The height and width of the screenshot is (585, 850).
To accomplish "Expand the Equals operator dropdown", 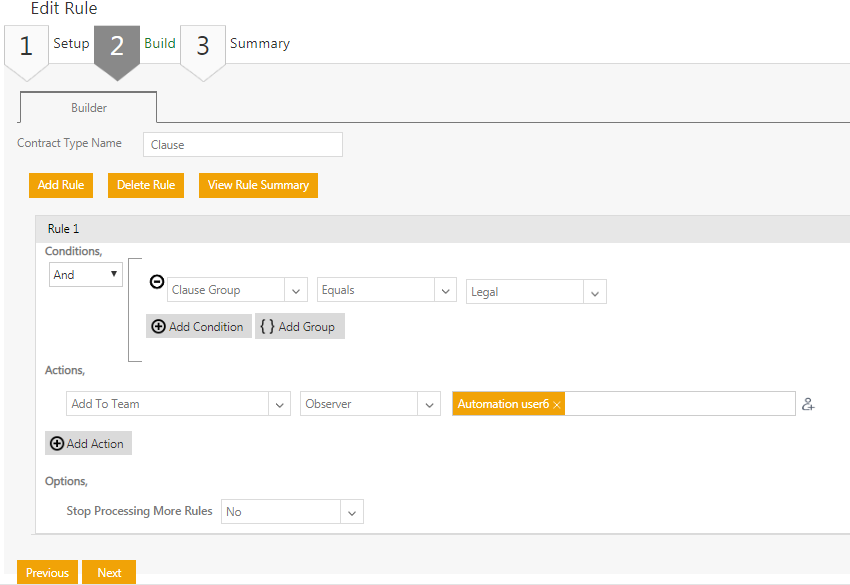I will [x=446, y=291].
